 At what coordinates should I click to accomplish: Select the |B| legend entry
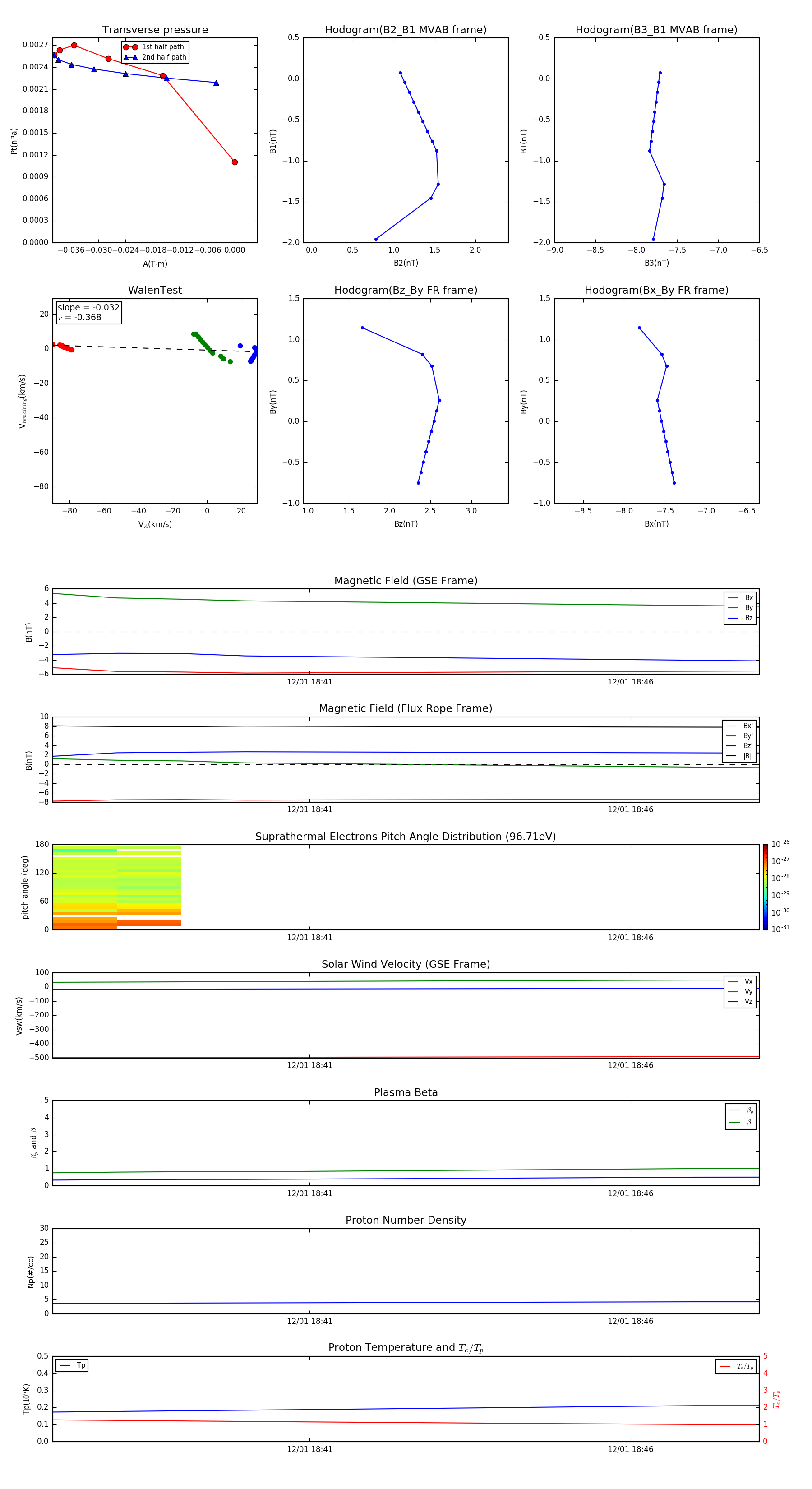click(x=739, y=756)
